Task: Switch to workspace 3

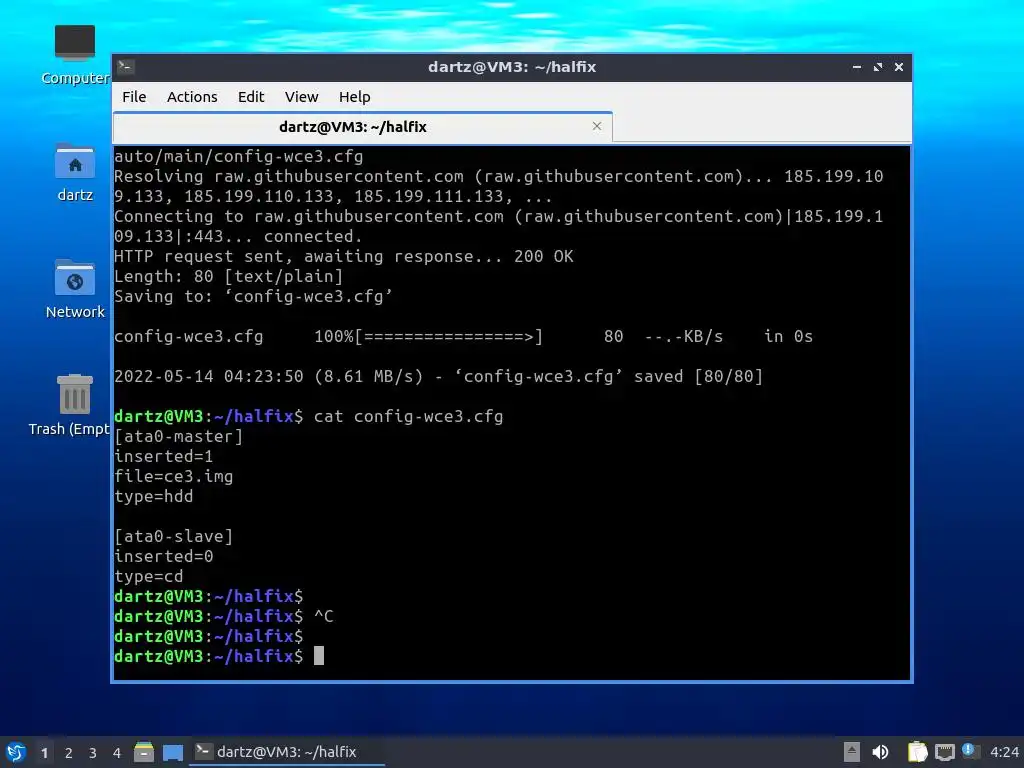Action: click(93, 753)
